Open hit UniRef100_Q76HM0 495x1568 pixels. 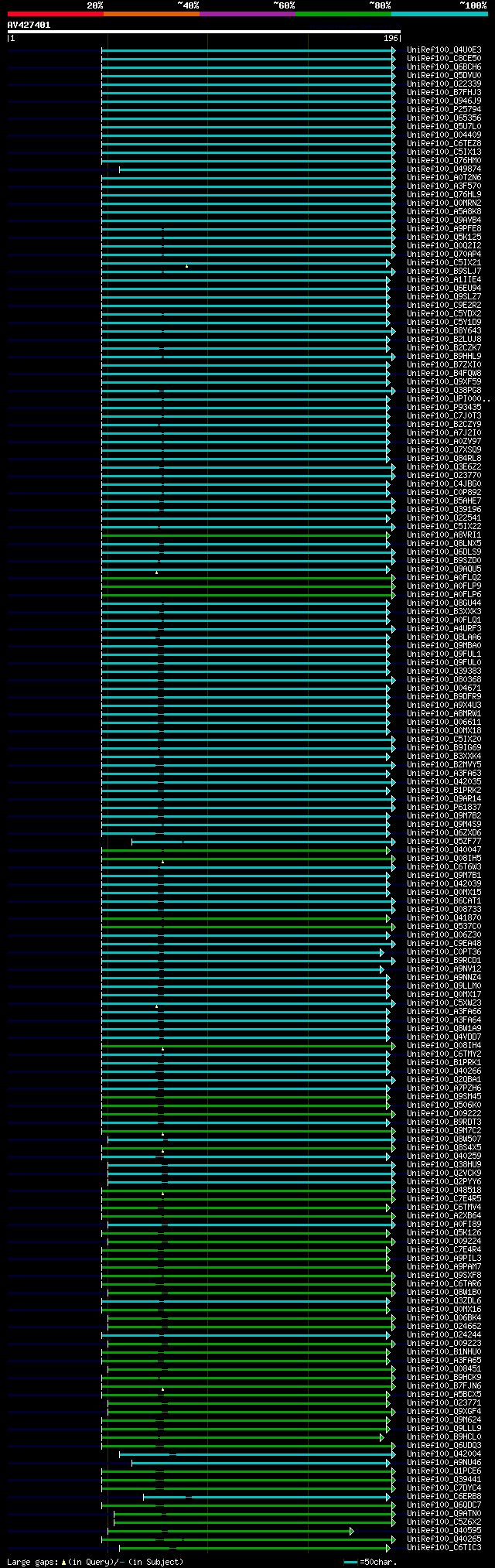pos(444,161)
